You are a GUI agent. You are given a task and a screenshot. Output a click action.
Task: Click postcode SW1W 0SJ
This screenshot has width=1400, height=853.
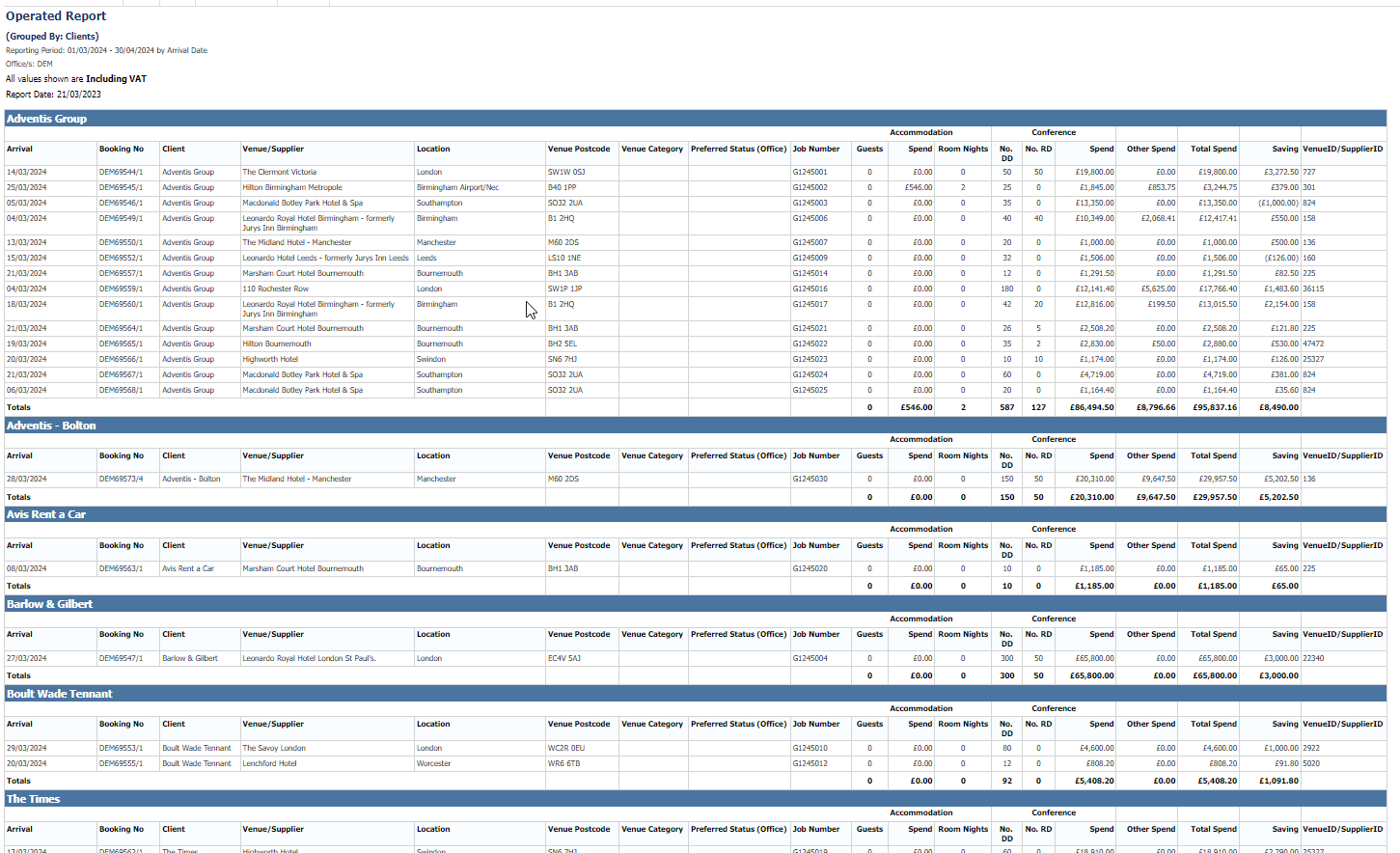coord(566,172)
